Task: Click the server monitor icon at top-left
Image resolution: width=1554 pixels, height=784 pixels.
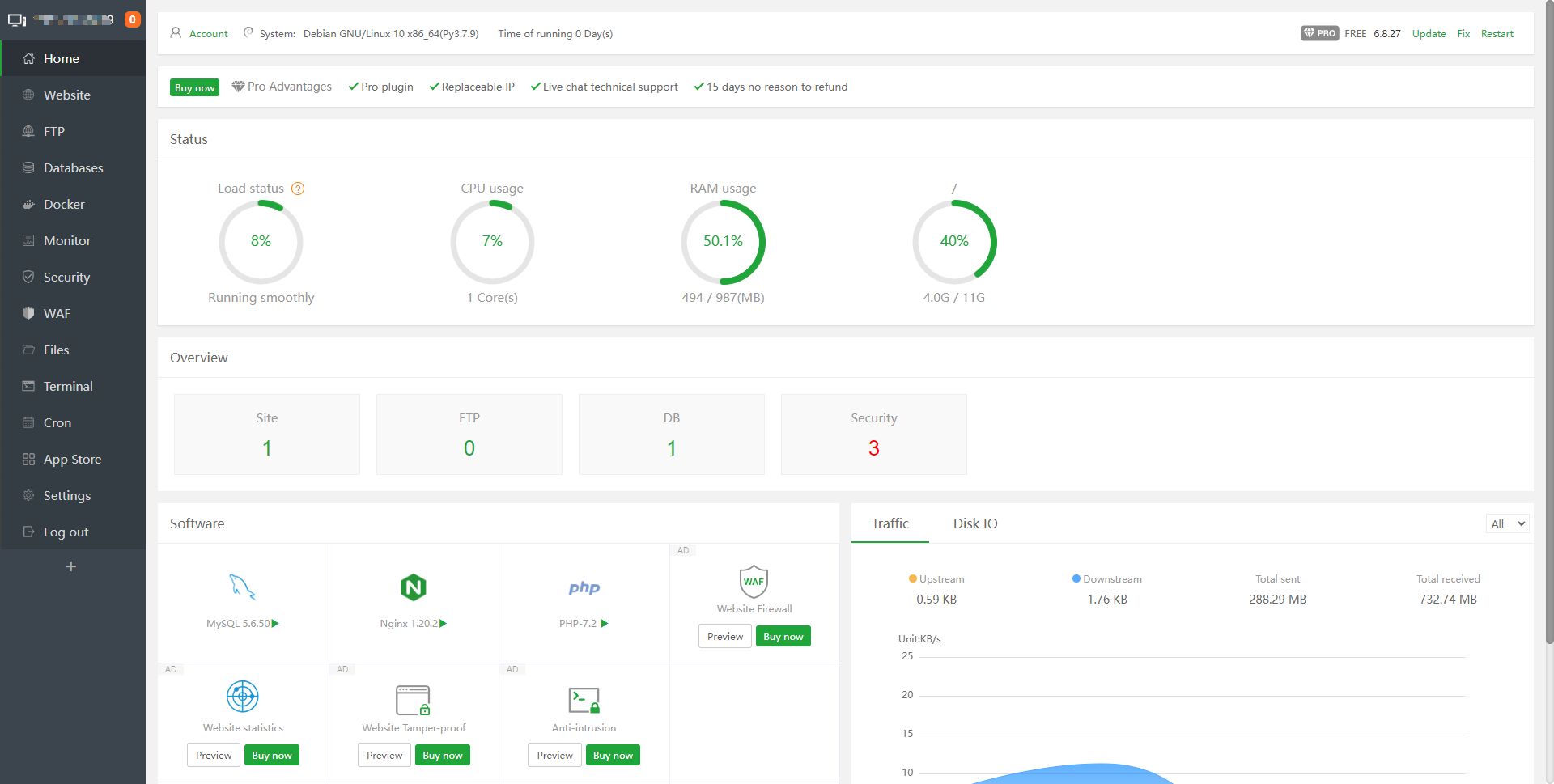Action: (x=17, y=20)
